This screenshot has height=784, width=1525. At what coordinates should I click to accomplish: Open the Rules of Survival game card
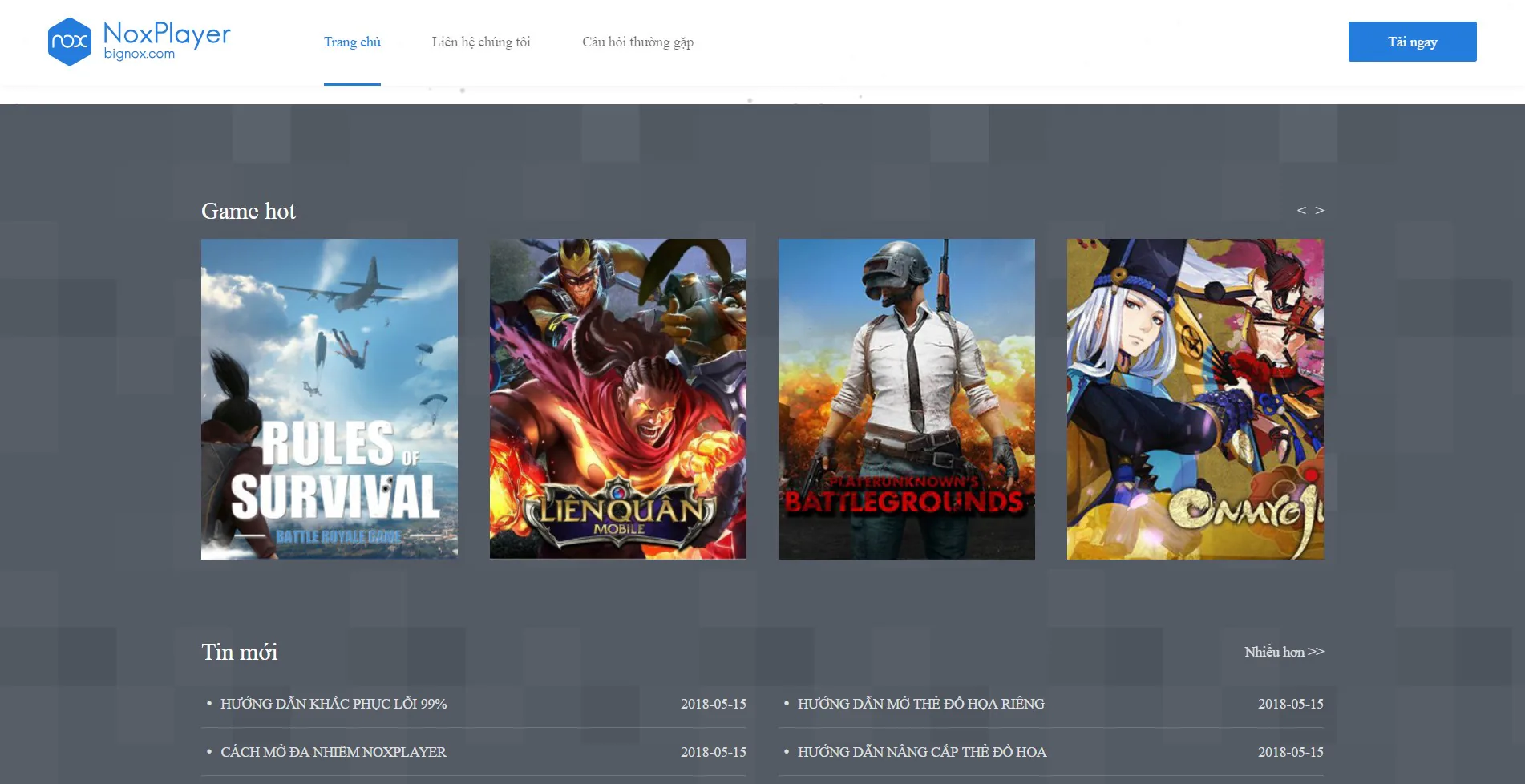[330, 398]
